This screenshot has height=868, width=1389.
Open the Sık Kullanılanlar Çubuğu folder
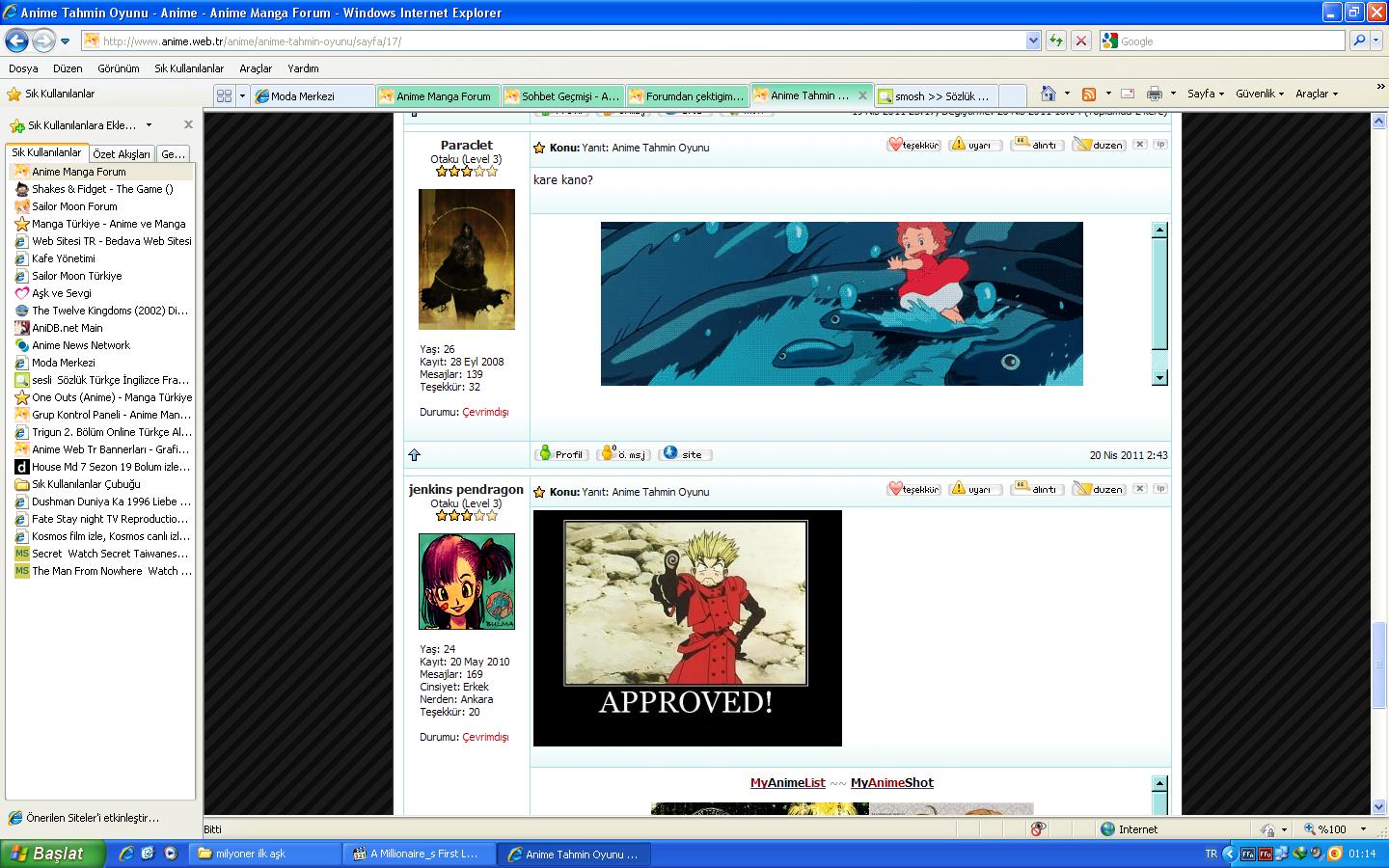pos(86,484)
